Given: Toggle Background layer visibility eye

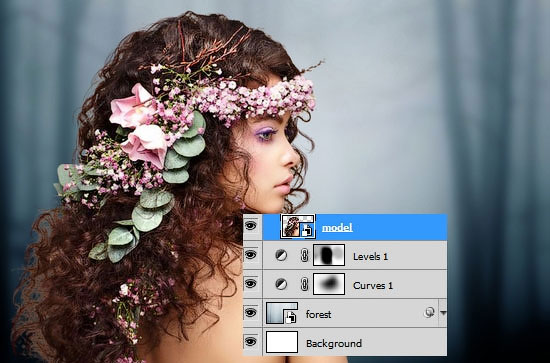Looking at the screenshot, I should click(x=250, y=341).
